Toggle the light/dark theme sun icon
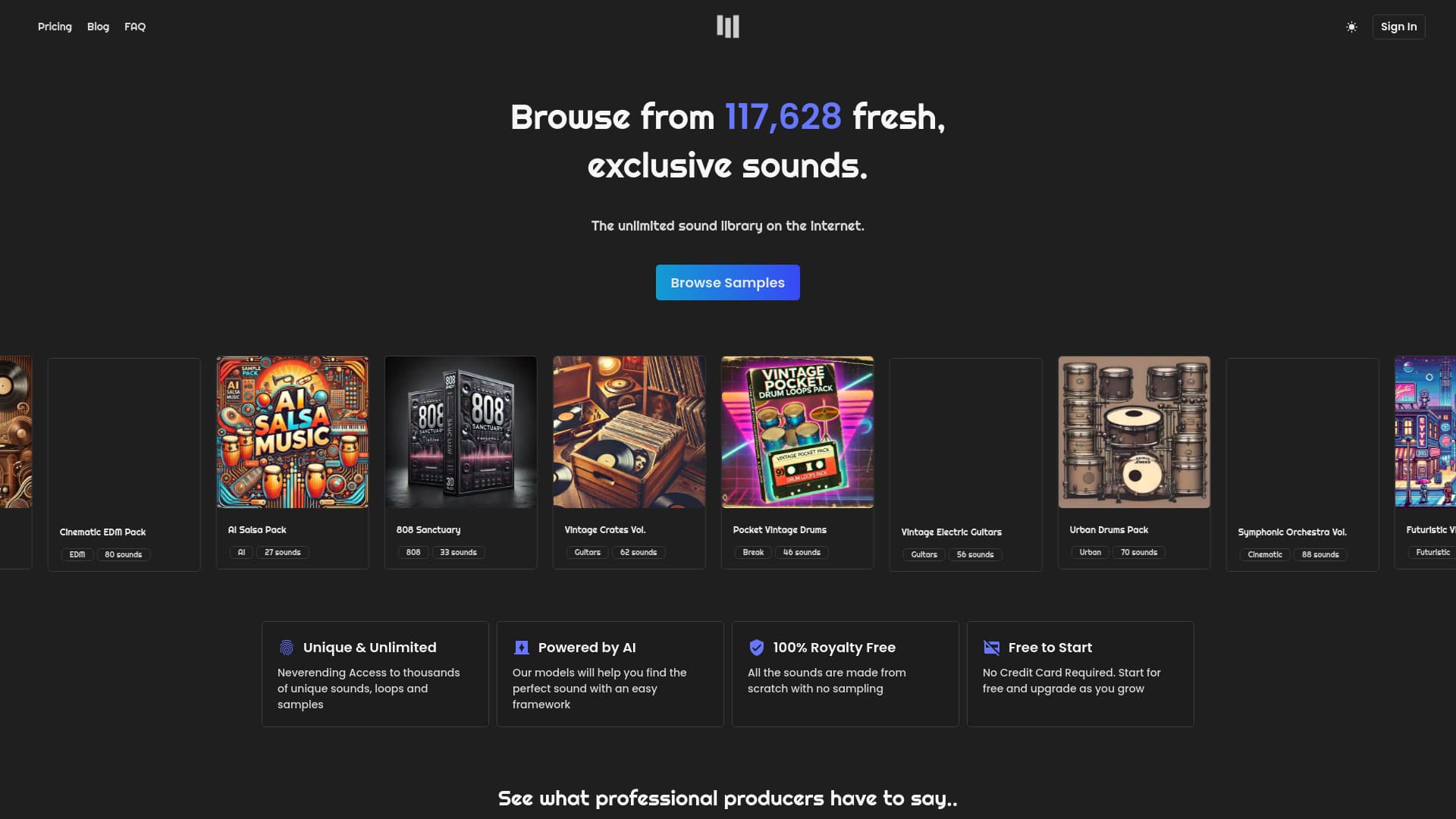1456x819 pixels. coord(1351,27)
